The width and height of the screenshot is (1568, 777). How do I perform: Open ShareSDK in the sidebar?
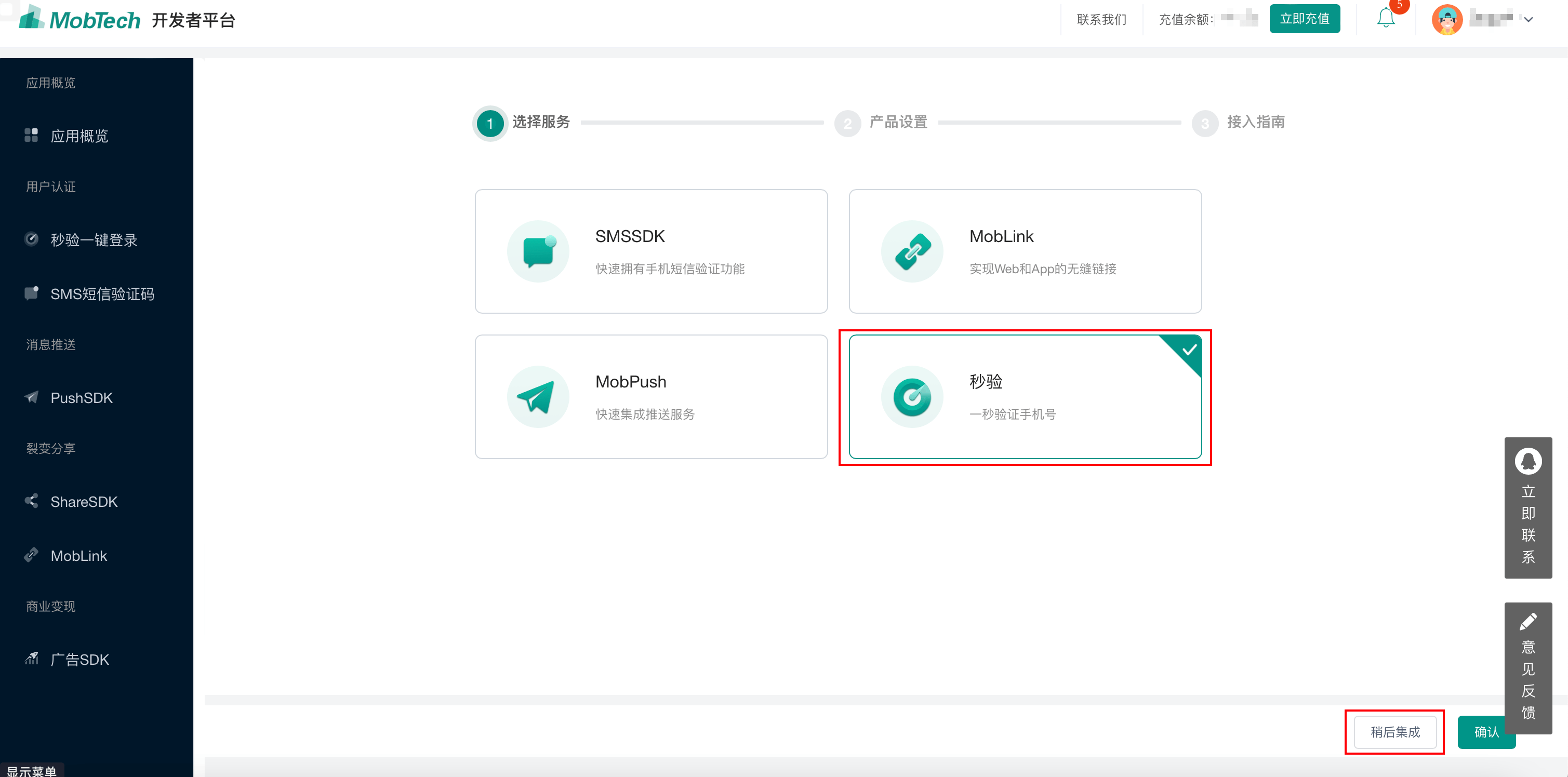pos(84,501)
